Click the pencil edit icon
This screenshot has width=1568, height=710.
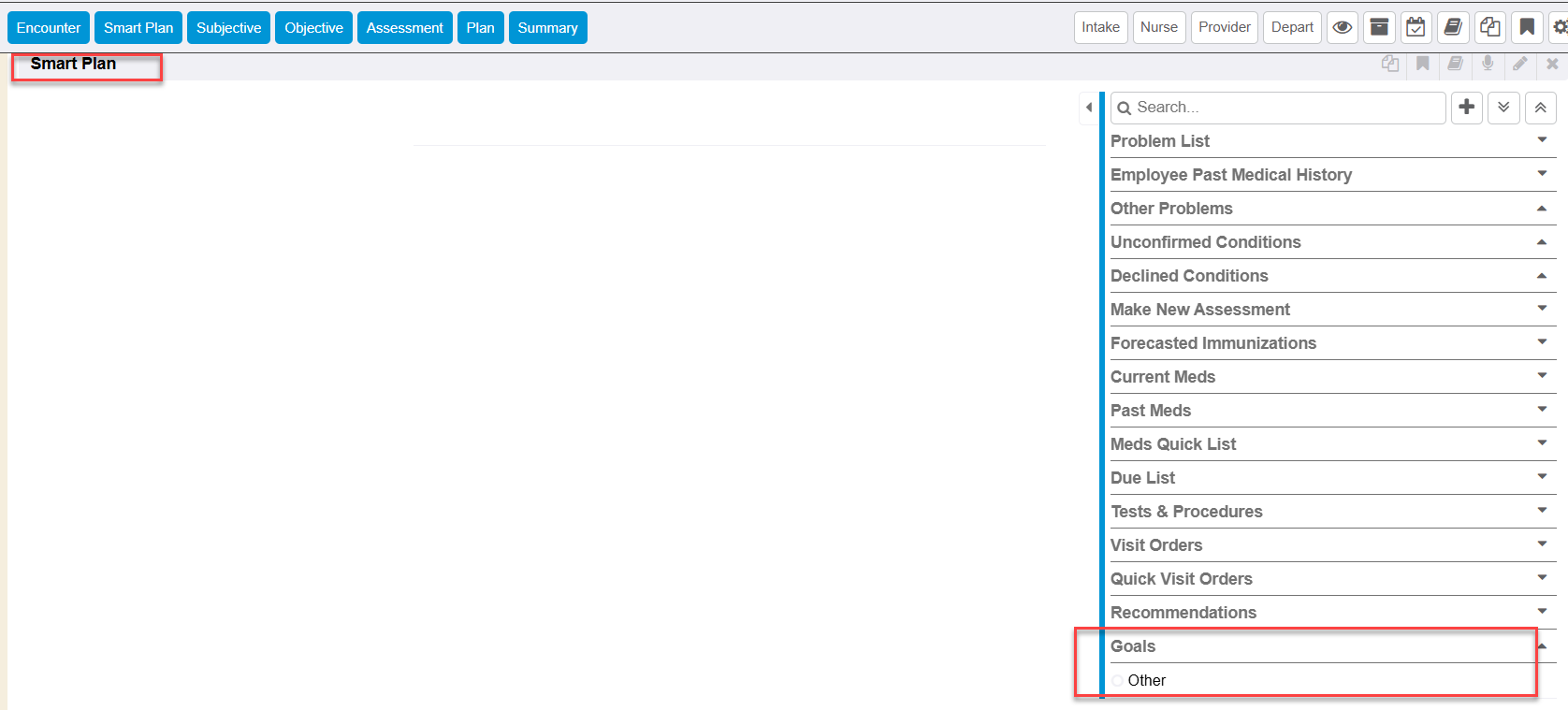[x=1520, y=64]
